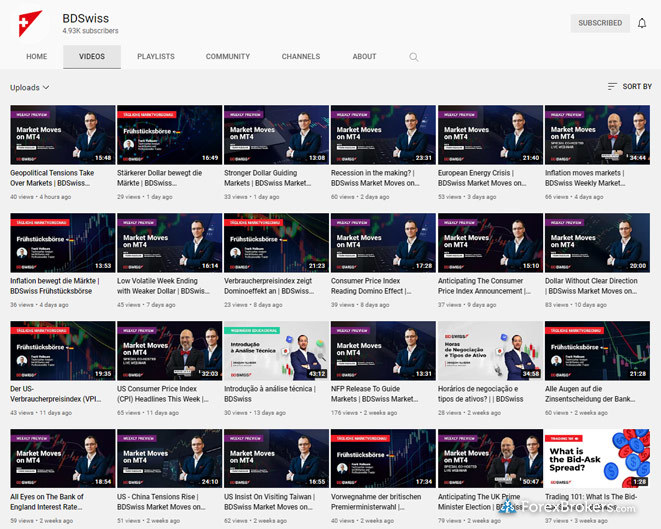Click the 4.93K subscribers text
The height and width of the screenshot is (529, 661).
pyautogui.click(x=90, y=31)
